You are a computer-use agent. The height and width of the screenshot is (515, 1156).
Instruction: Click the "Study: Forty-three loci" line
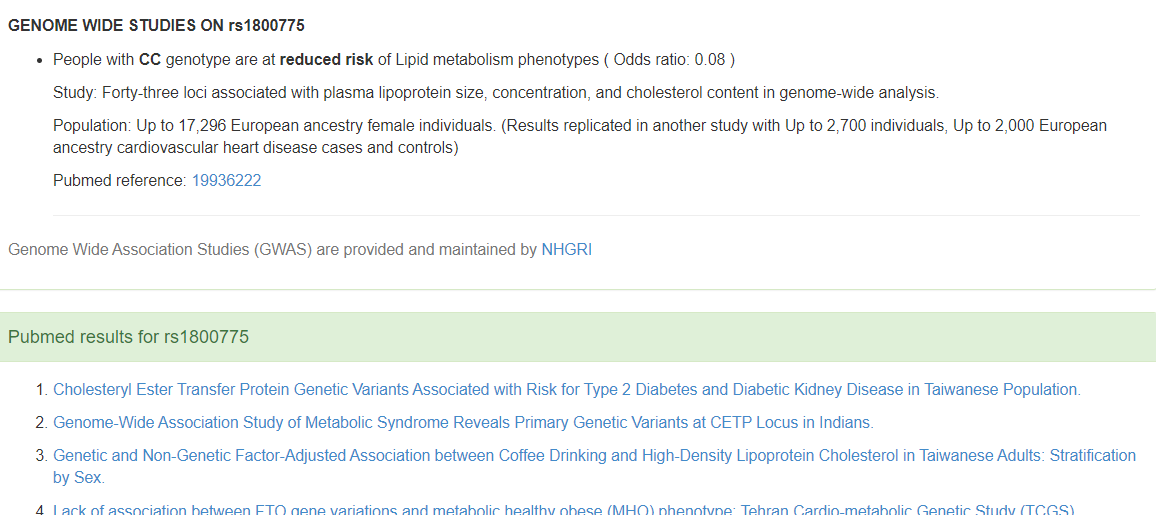point(495,93)
